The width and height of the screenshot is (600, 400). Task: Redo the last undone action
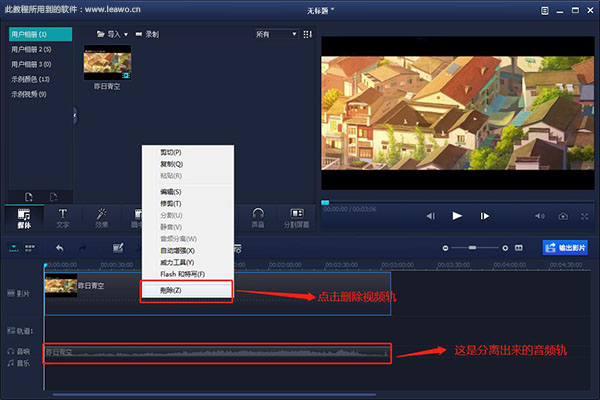pyautogui.click(x=83, y=248)
